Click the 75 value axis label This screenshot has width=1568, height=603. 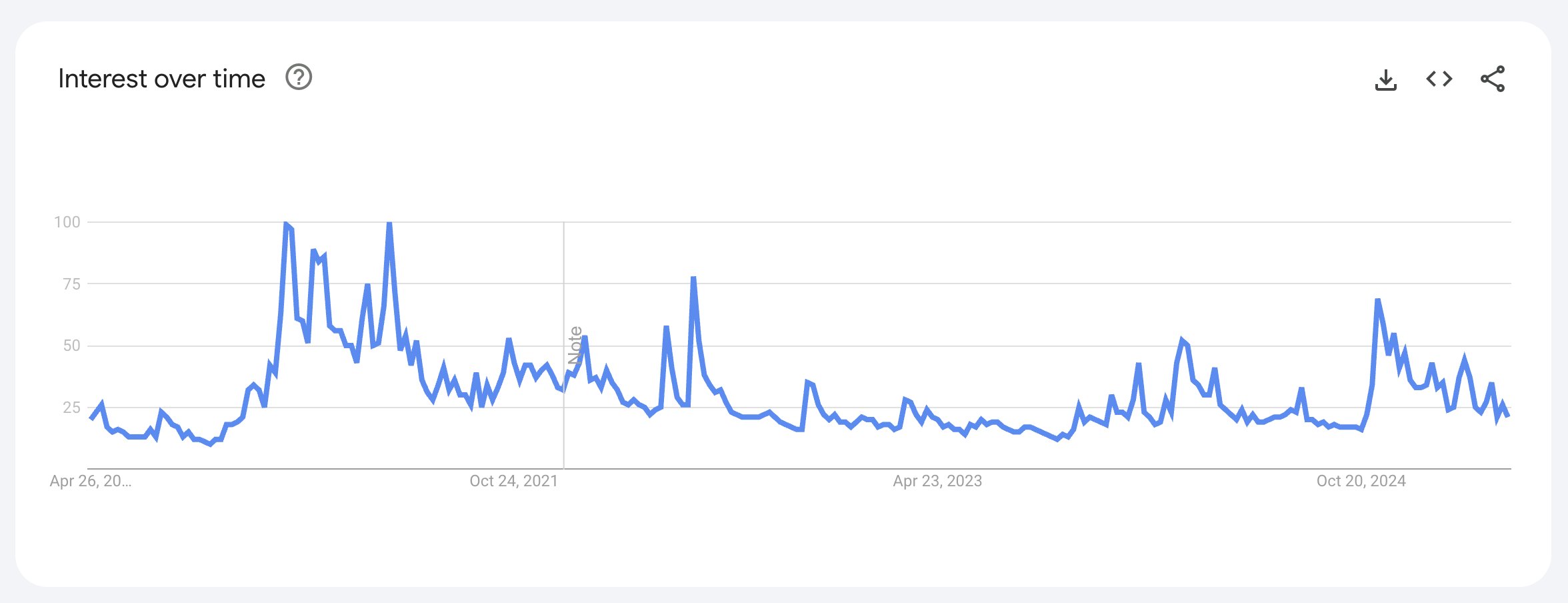(71, 284)
